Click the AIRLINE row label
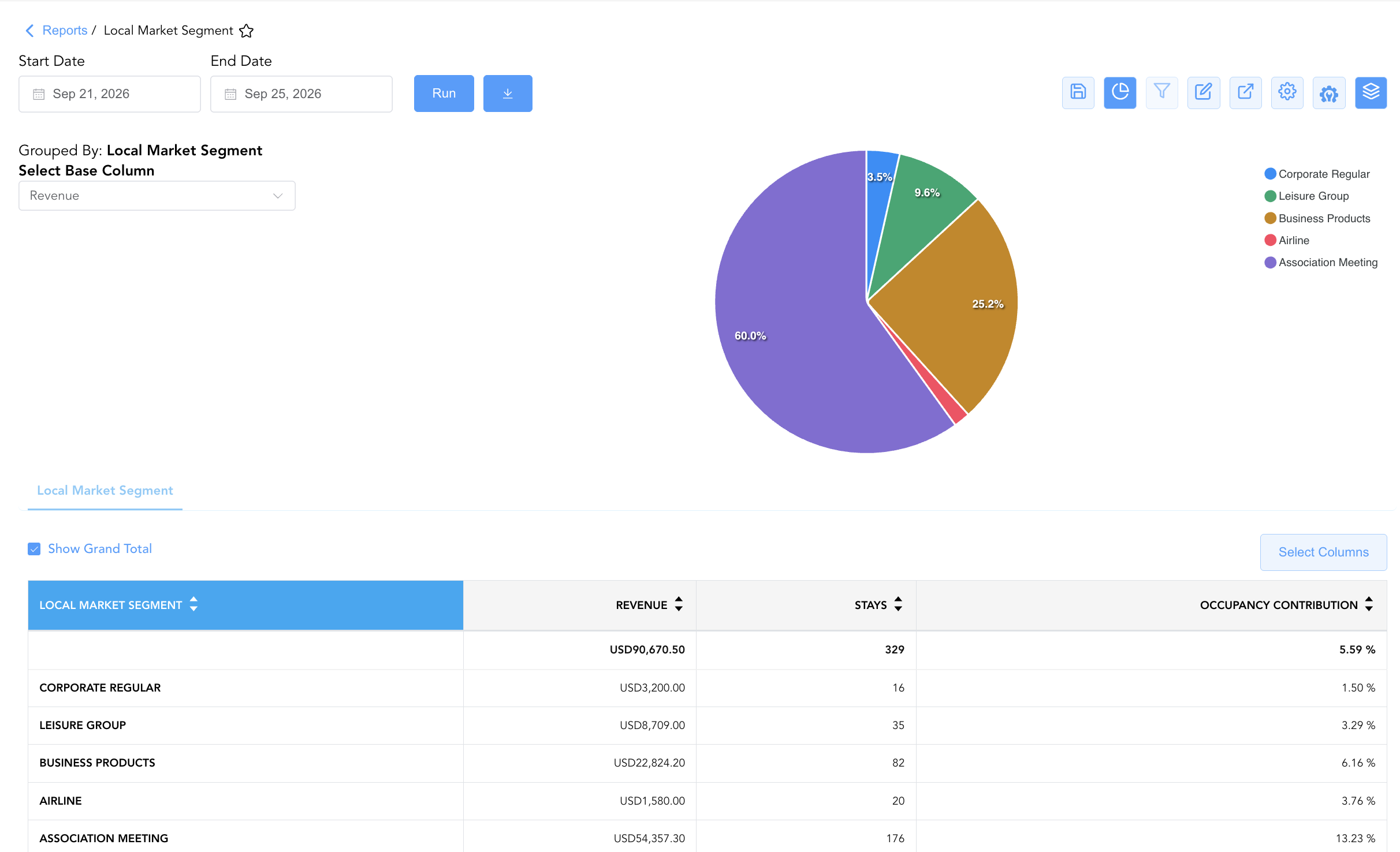The width and height of the screenshot is (1400, 852). pos(61,801)
